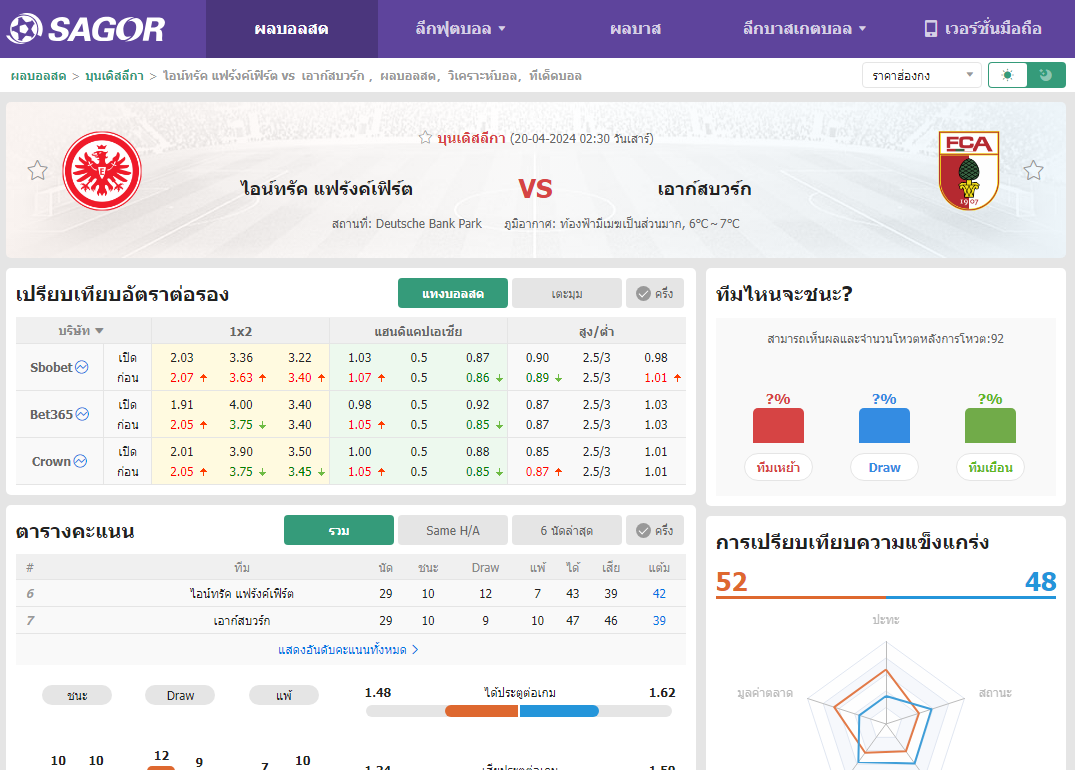
Task: Click the Sbobet odds history icon
Action: pos(82,367)
